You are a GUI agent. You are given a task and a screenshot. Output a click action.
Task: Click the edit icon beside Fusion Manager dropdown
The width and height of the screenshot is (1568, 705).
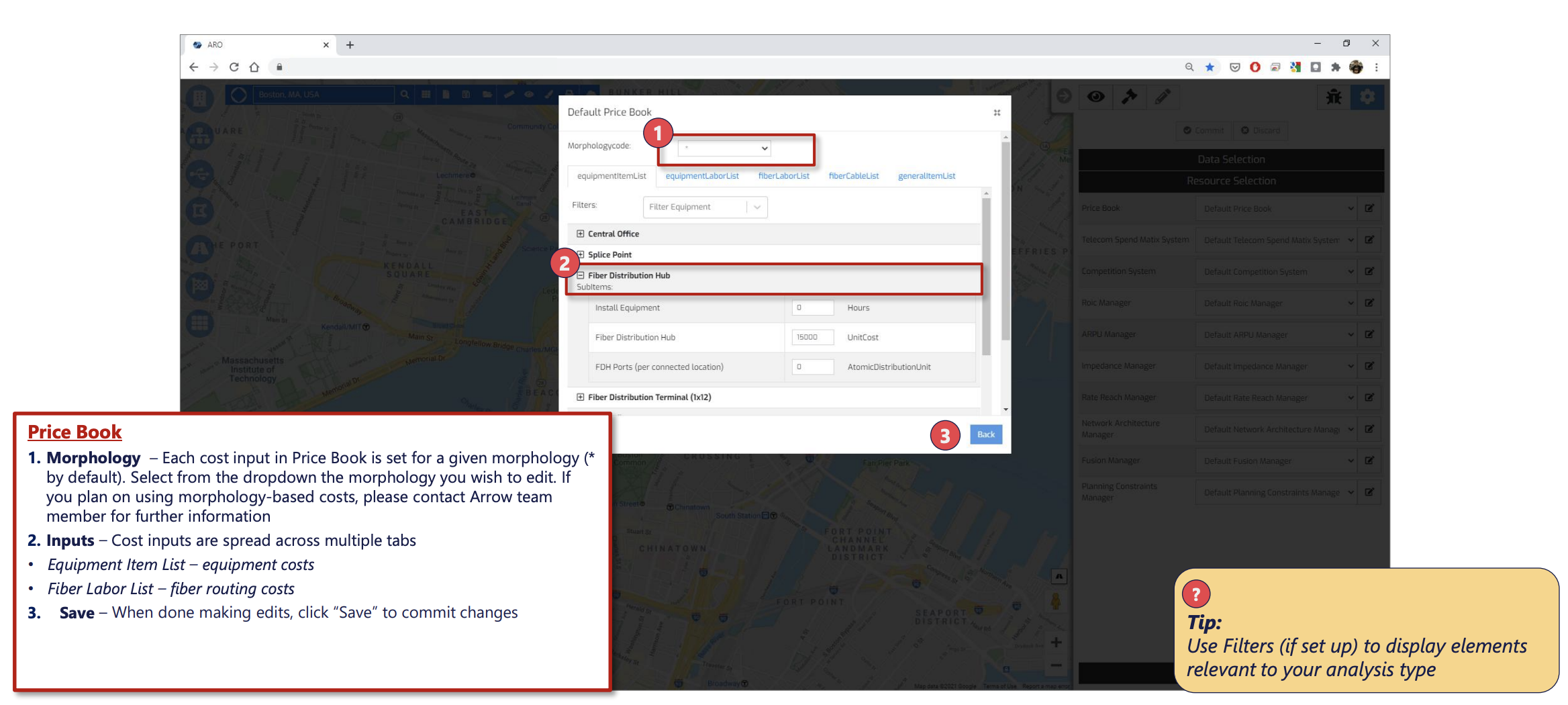point(1369,461)
